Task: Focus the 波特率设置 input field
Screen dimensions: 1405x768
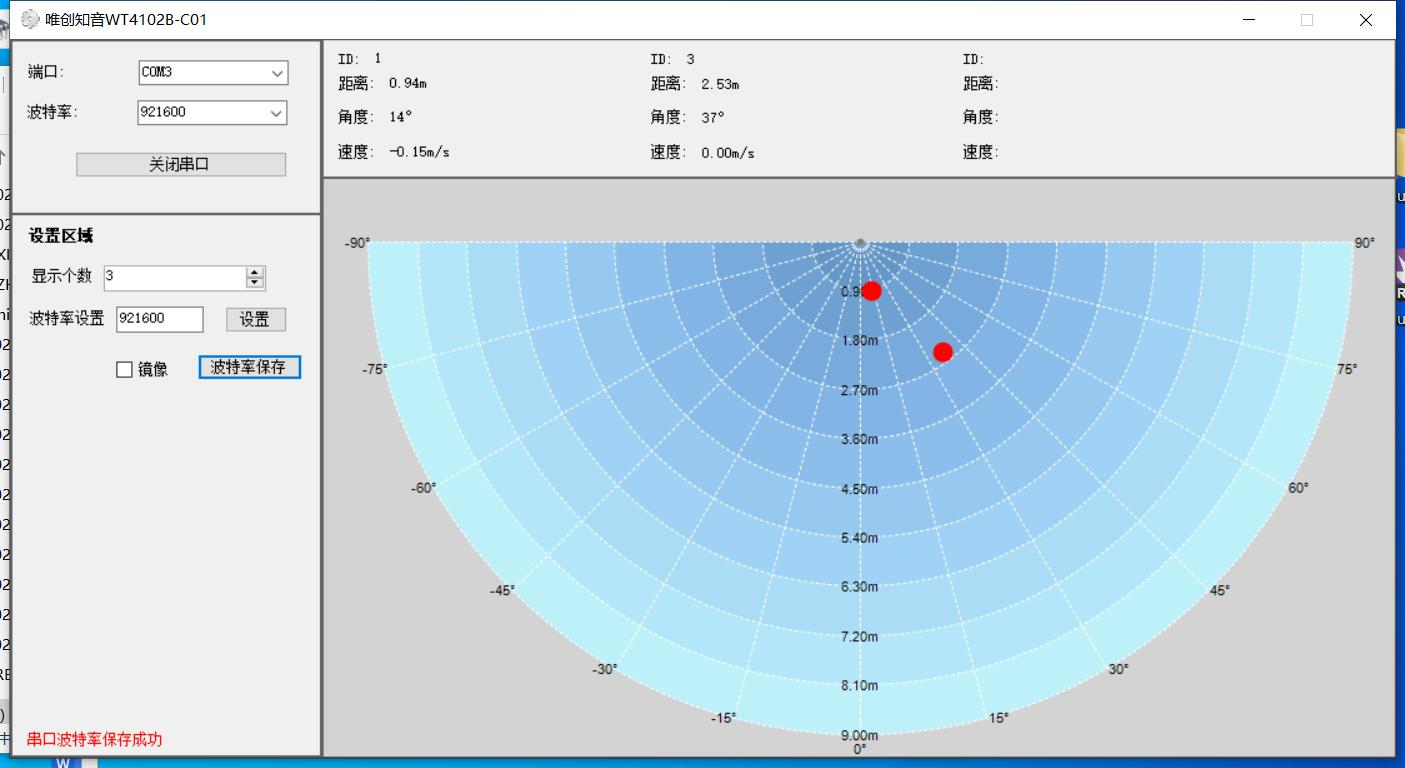Action: (159, 319)
